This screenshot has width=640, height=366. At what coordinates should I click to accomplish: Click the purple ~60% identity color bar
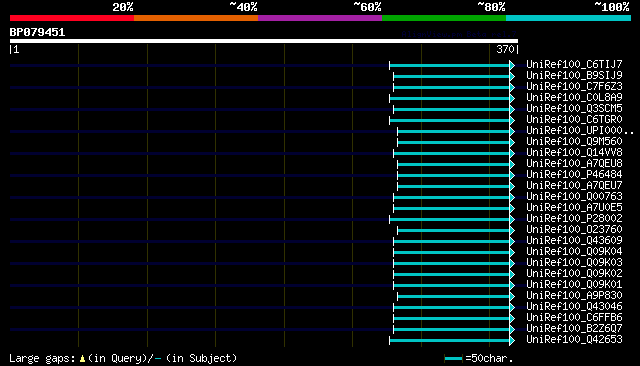[x=320, y=18]
